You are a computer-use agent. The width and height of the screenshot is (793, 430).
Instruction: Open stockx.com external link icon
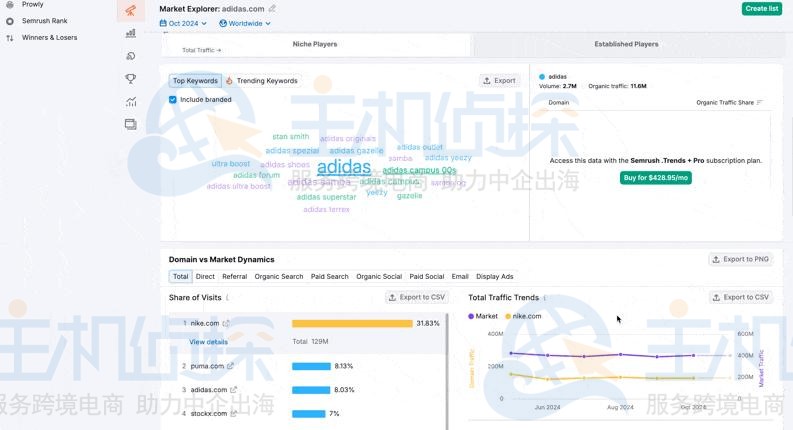pyautogui.click(x=233, y=413)
